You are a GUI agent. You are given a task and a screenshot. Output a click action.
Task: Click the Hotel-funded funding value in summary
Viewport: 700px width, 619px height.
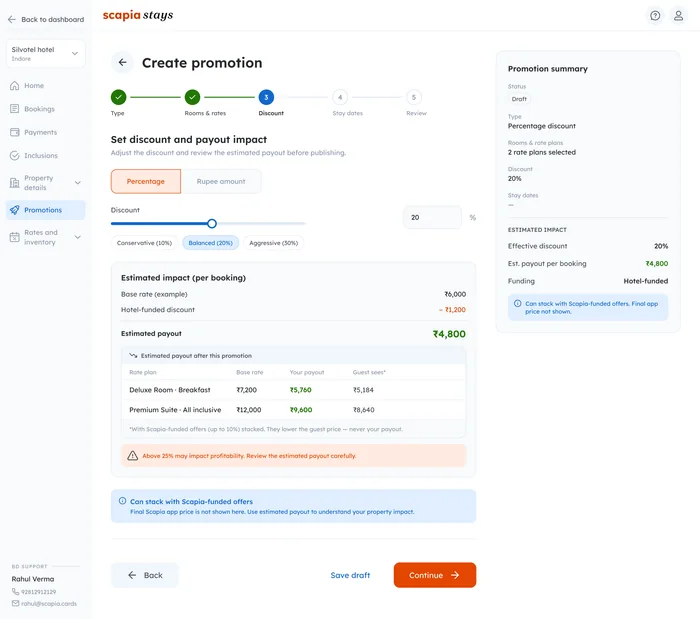pyautogui.click(x=646, y=281)
